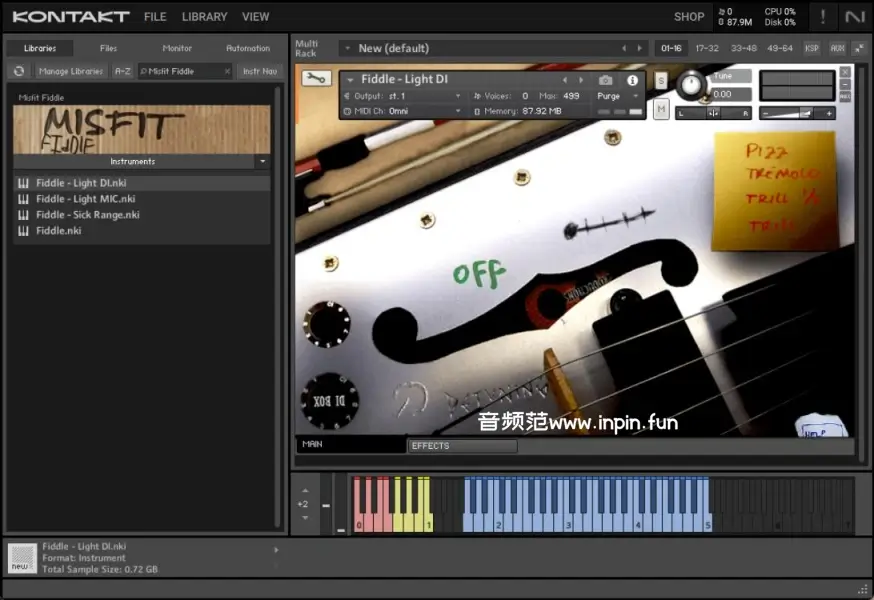Load Fiddle - Sick Range.nki instrument
This screenshot has width=874, height=600.
pos(88,215)
